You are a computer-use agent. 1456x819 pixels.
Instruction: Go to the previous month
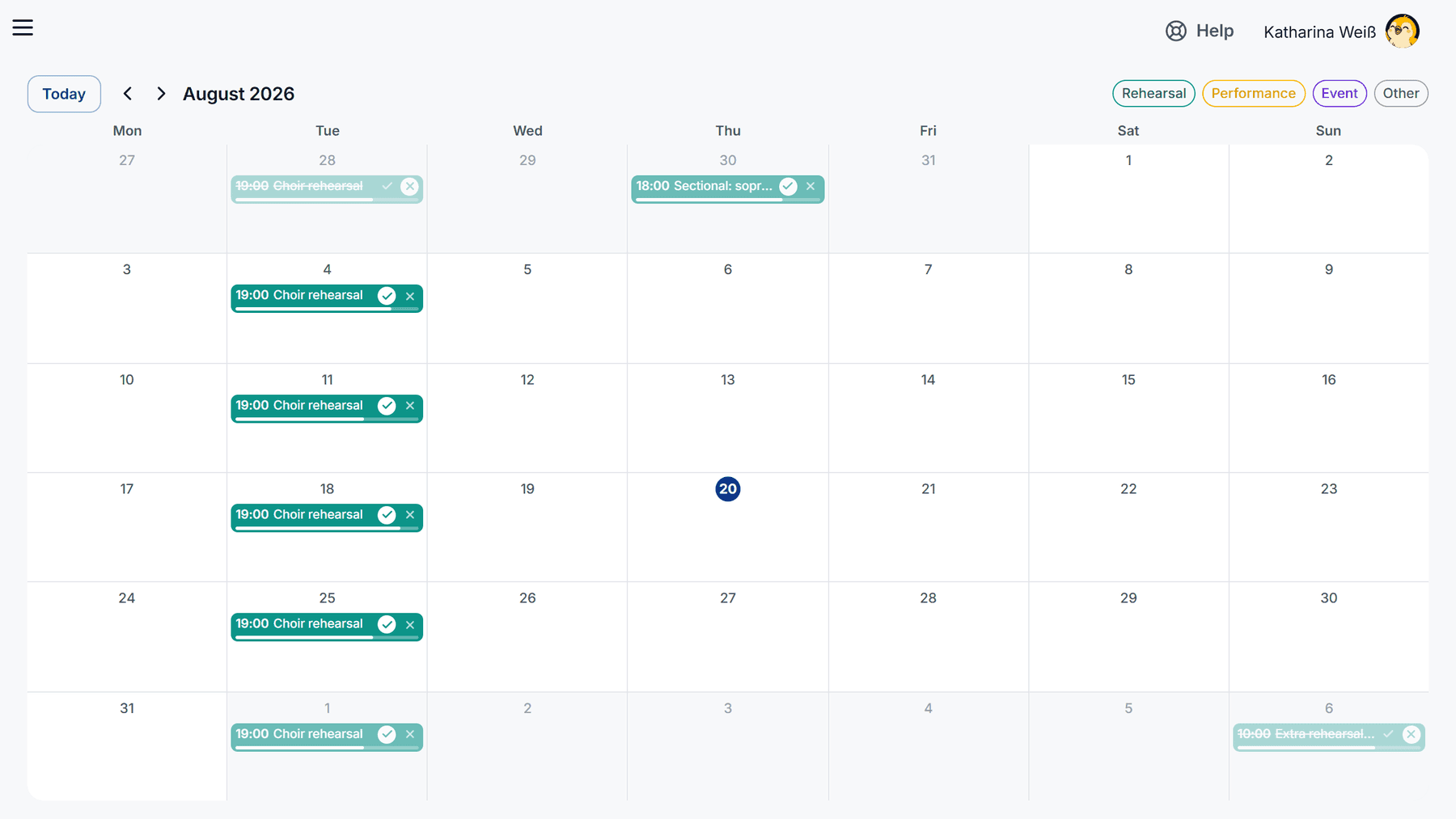128,94
